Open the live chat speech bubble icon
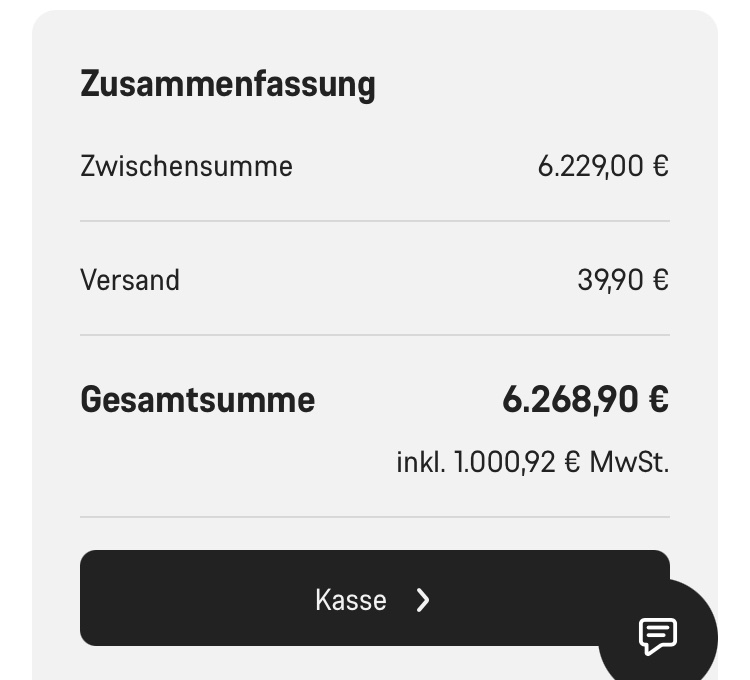 click(658, 635)
